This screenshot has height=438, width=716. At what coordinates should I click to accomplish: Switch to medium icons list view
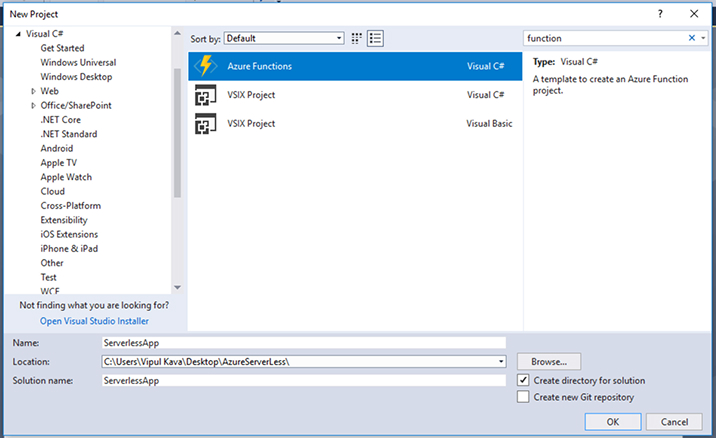point(376,38)
